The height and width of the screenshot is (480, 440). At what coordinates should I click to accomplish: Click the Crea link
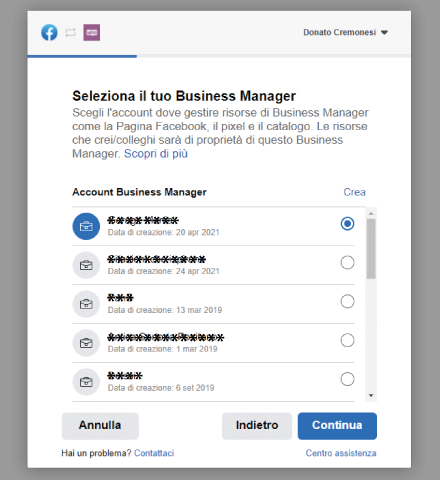point(354,192)
